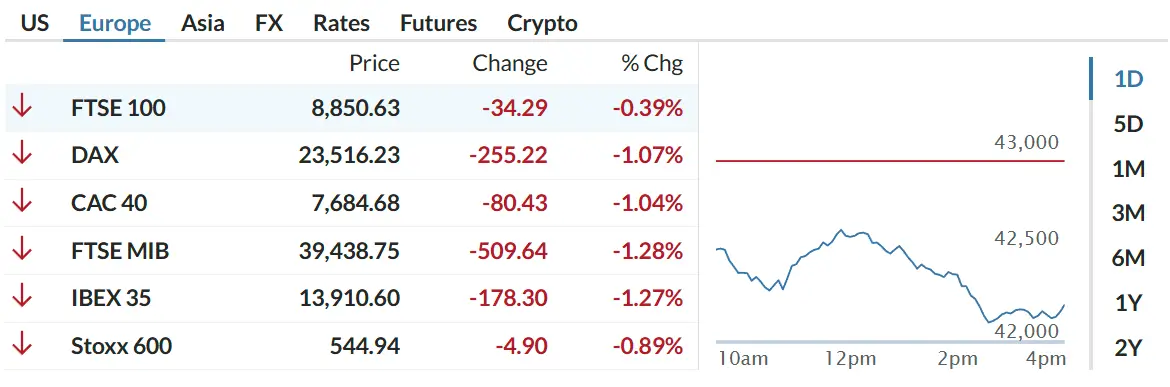Image resolution: width=1170 pixels, height=387 pixels.
Task: Click the down arrow next to Stoxx 600
Action: click(22, 346)
